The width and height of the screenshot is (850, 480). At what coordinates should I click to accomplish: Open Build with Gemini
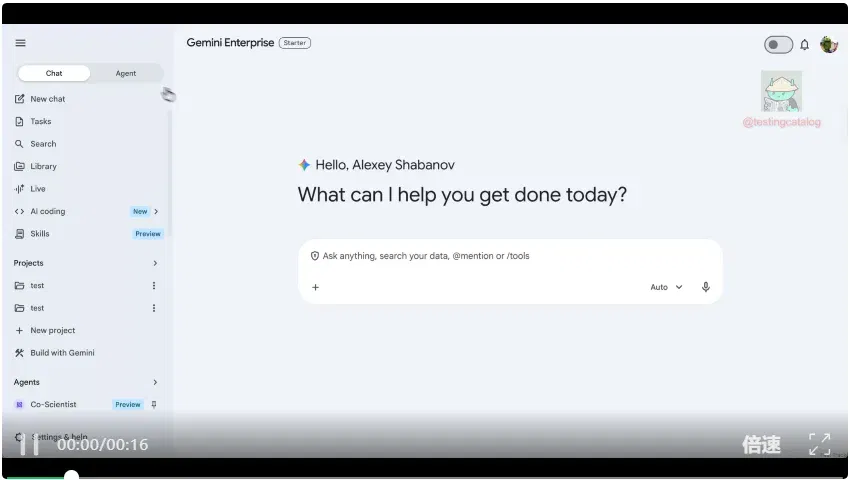[x=62, y=353]
